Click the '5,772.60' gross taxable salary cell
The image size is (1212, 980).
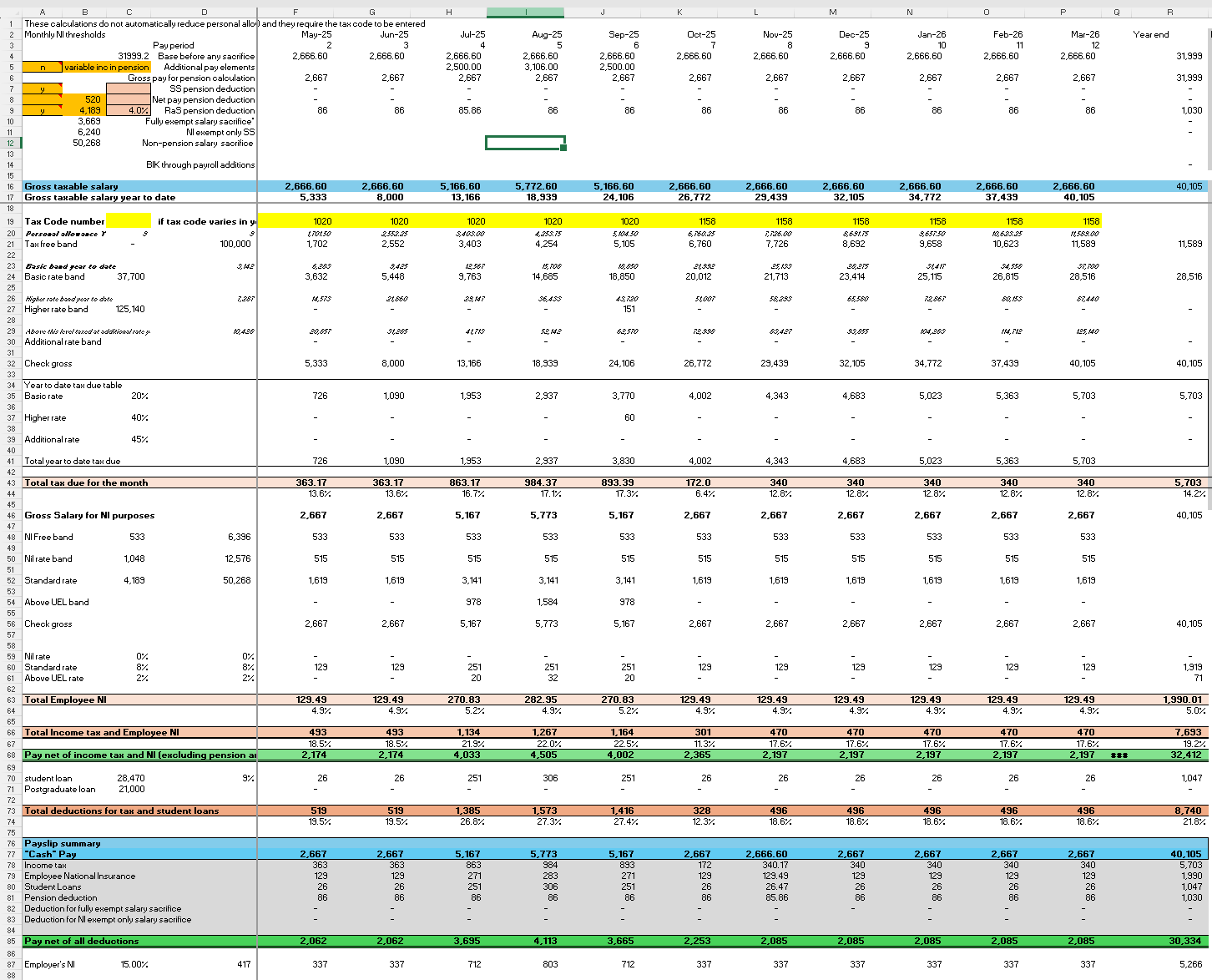[x=536, y=186]
